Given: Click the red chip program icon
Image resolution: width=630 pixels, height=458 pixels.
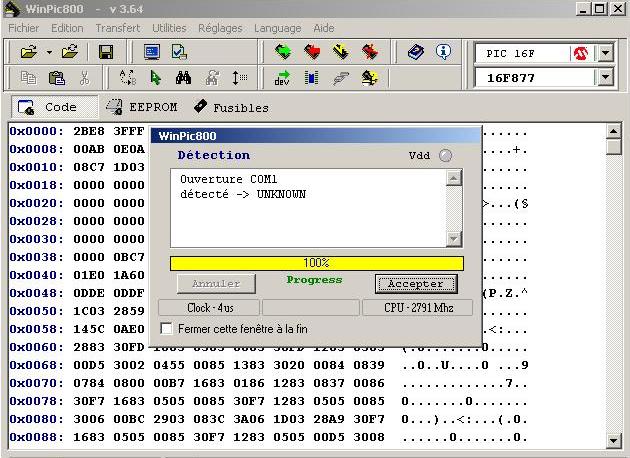Looking at the screenshot, I should (x=312, y=52).
